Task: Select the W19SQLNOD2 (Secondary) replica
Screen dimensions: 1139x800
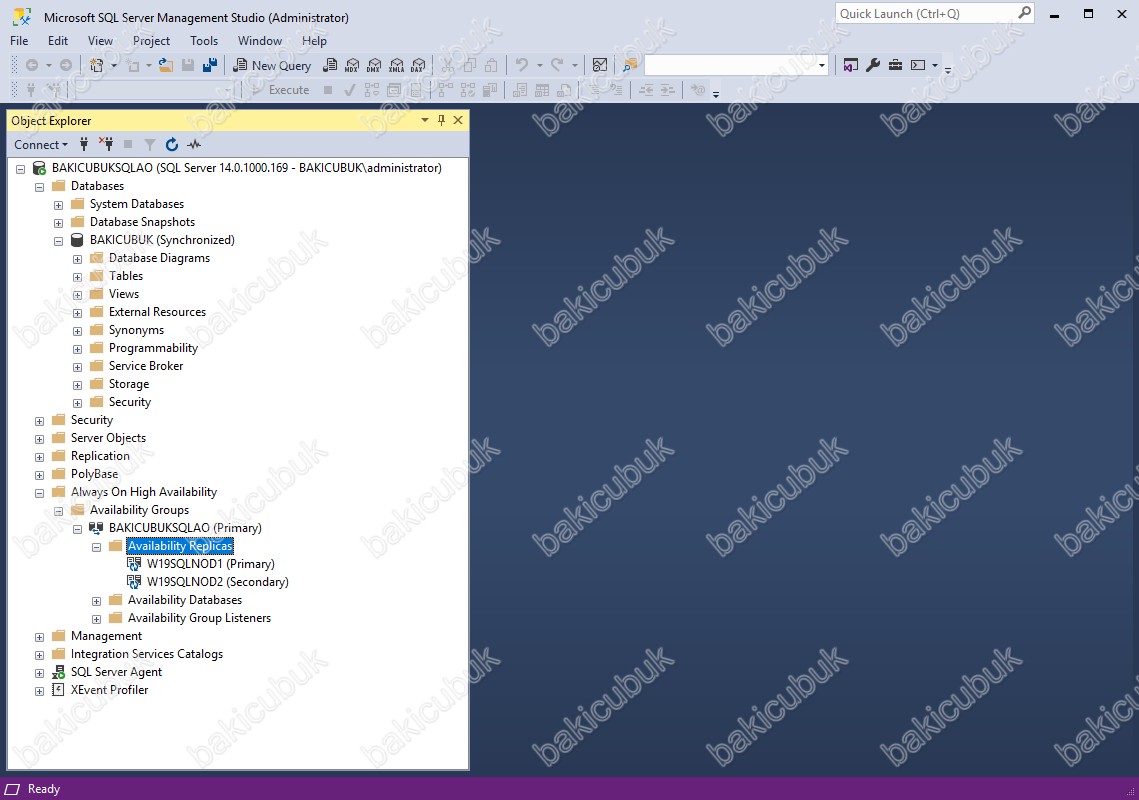Action: pos(217,581)
